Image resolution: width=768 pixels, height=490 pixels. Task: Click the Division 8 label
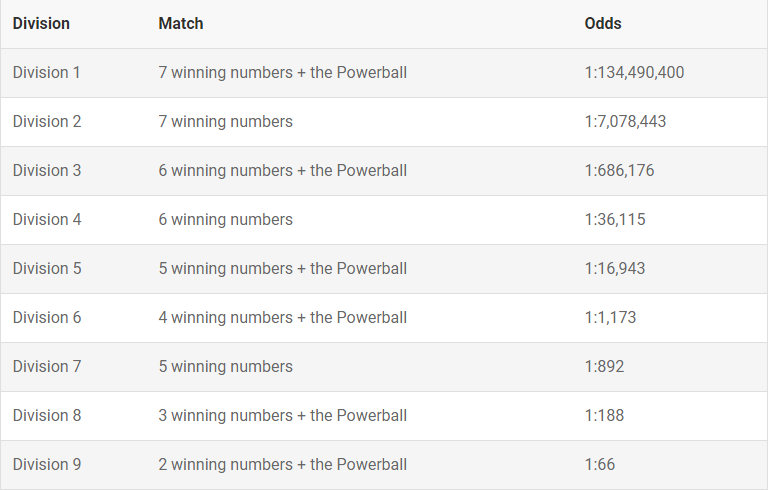(47, 415)
